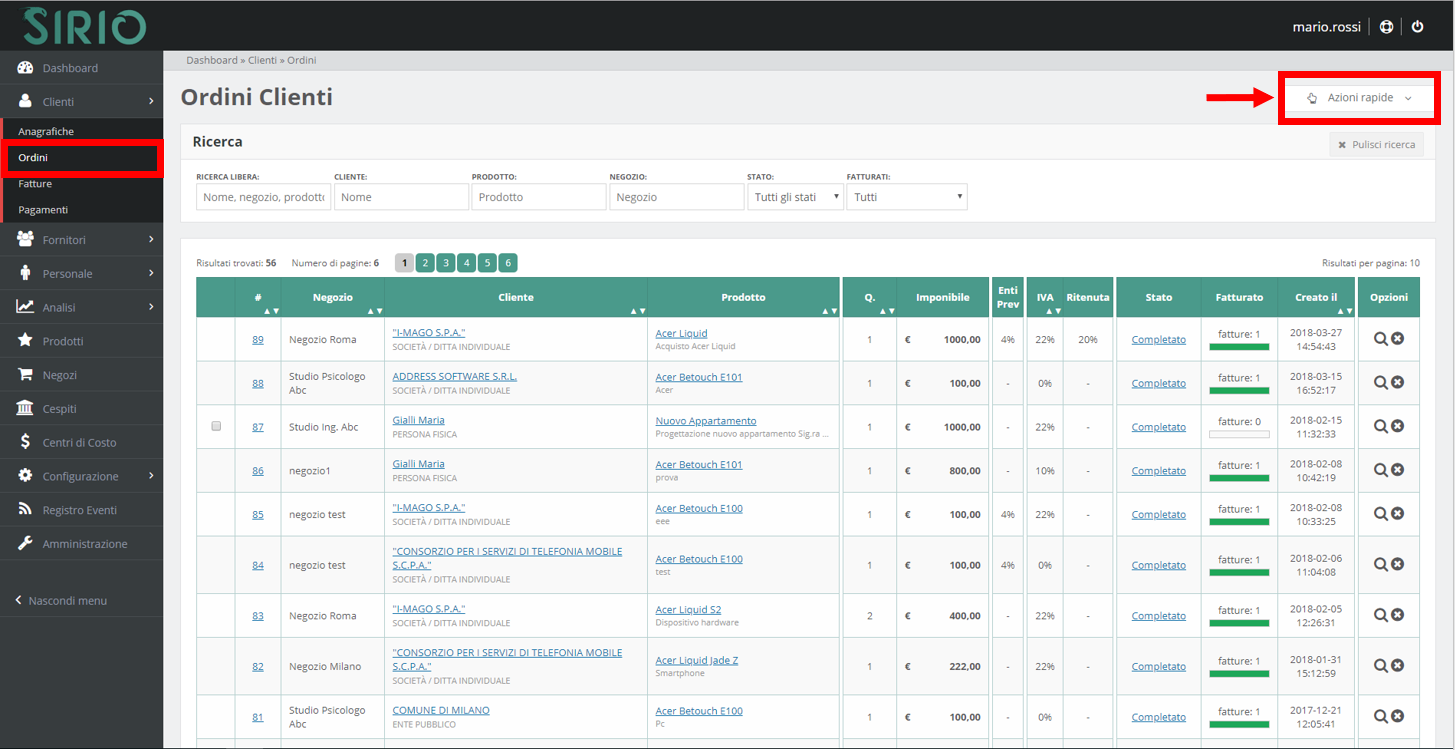Image resolution: width=1455 pixels, height=750 pixels.
Task: Open the COMUNE DI MILANO client link
Action: (x=441, y=710)
